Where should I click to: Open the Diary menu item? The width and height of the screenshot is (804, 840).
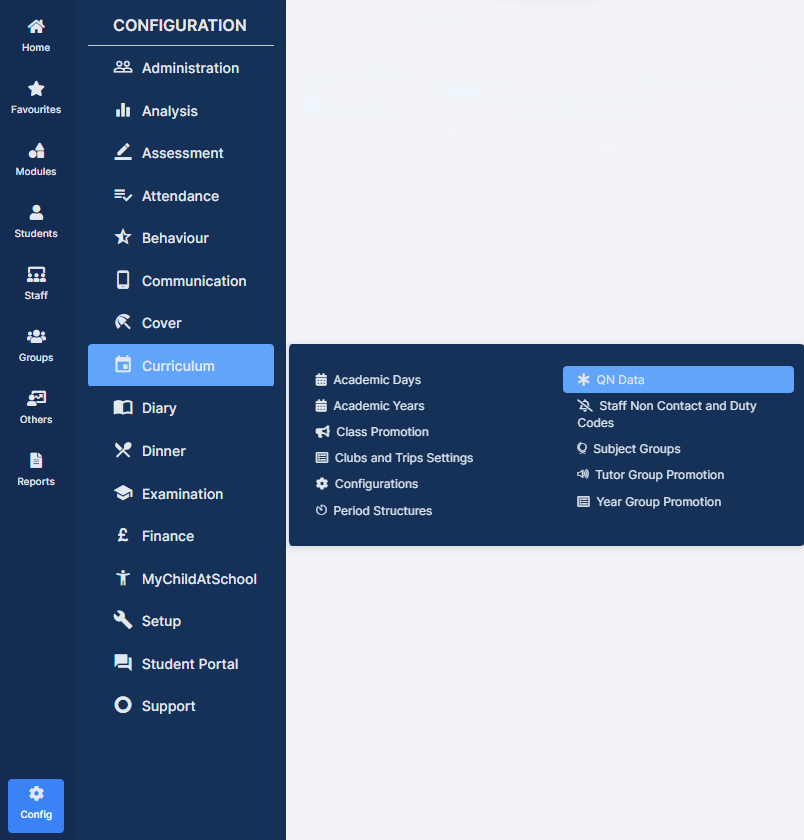[x=181, y=408]
